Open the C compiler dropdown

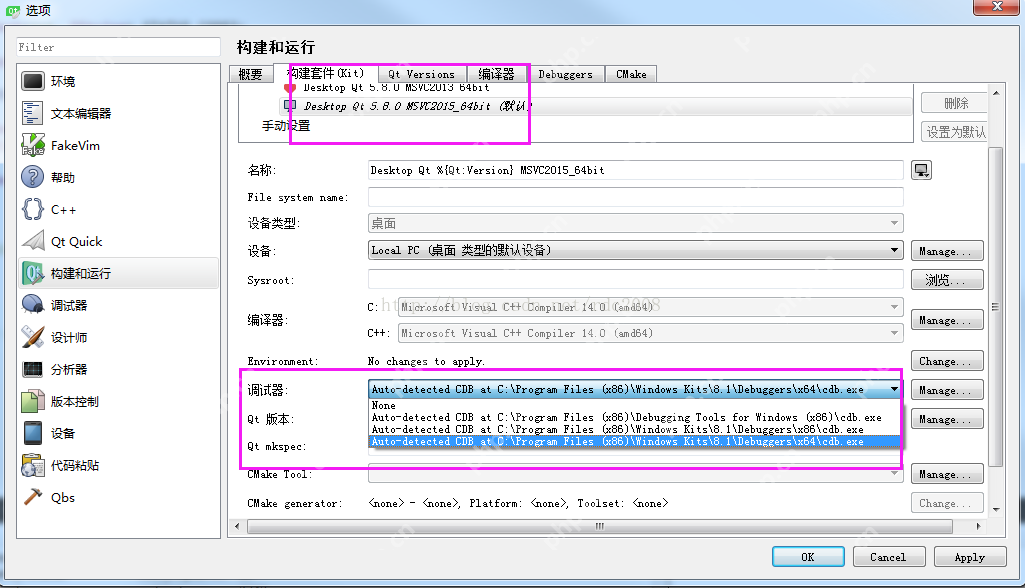pos(650,307)
